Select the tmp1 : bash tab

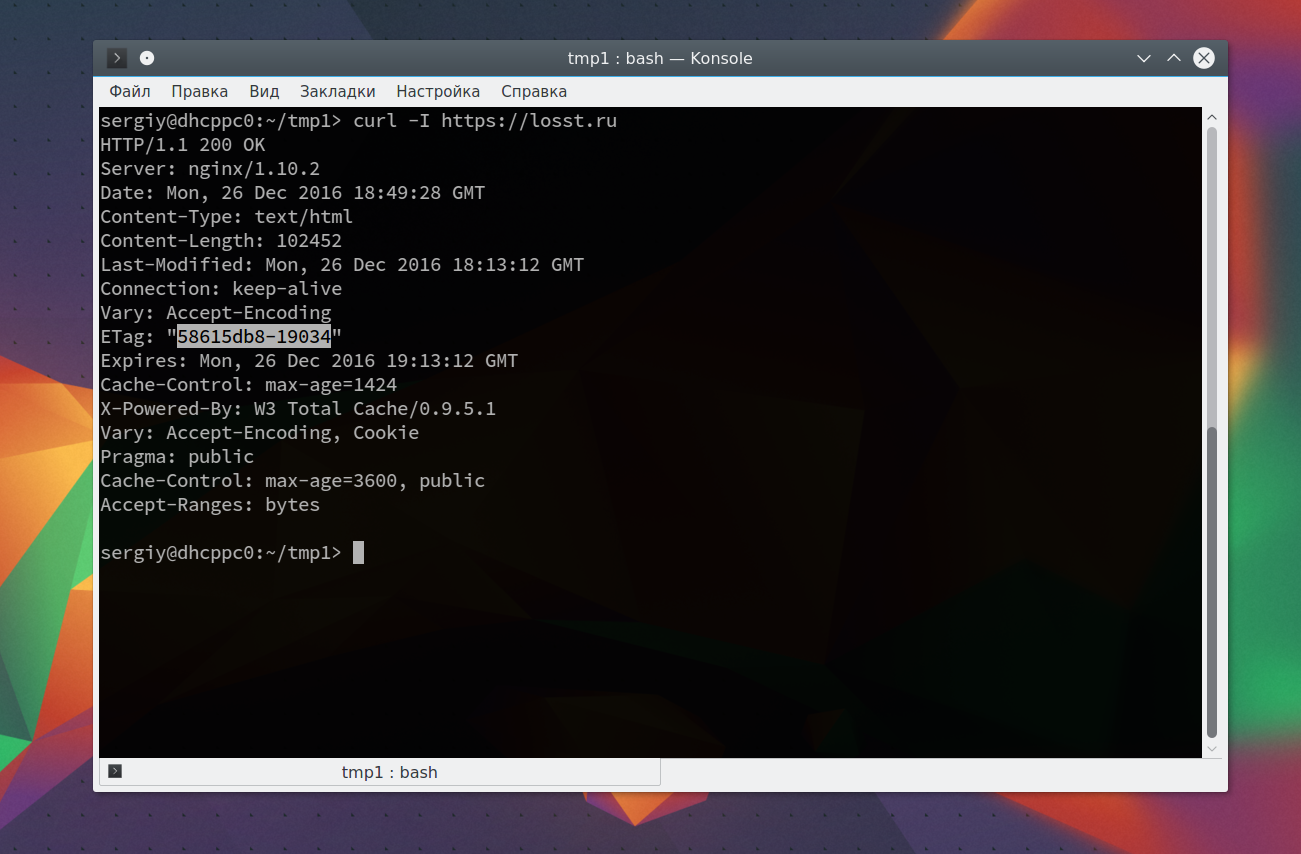click(x=380, y=772)
